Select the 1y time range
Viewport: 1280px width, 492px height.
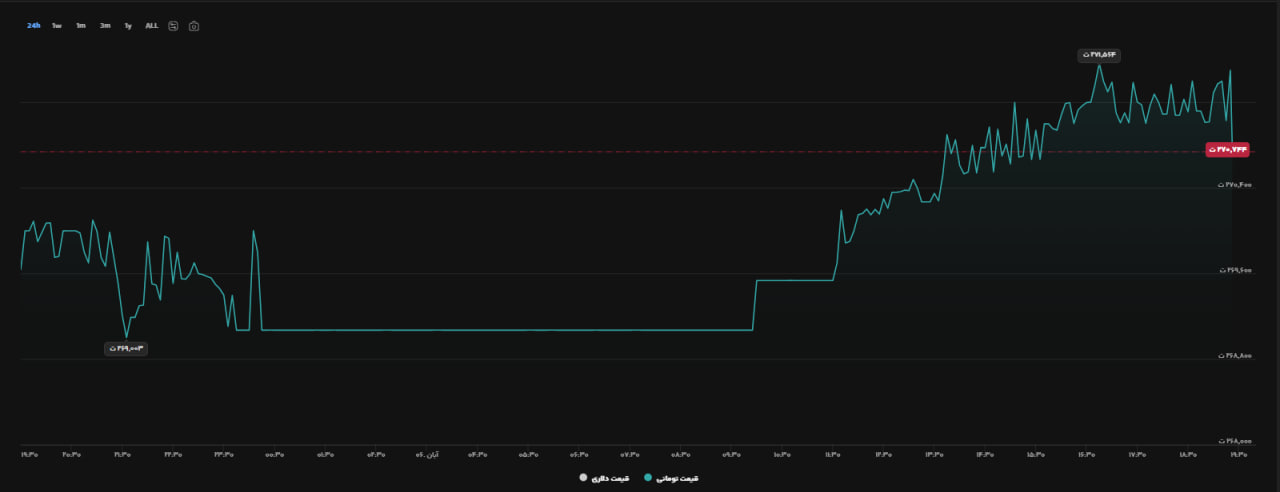[128, 26]
